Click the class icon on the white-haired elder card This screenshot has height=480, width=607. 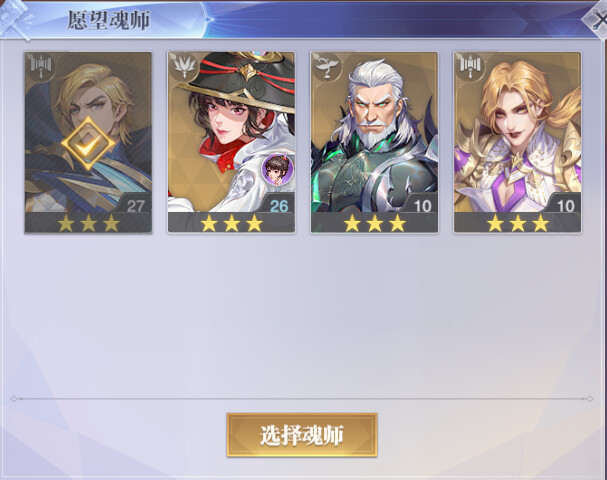click(327, 66)
